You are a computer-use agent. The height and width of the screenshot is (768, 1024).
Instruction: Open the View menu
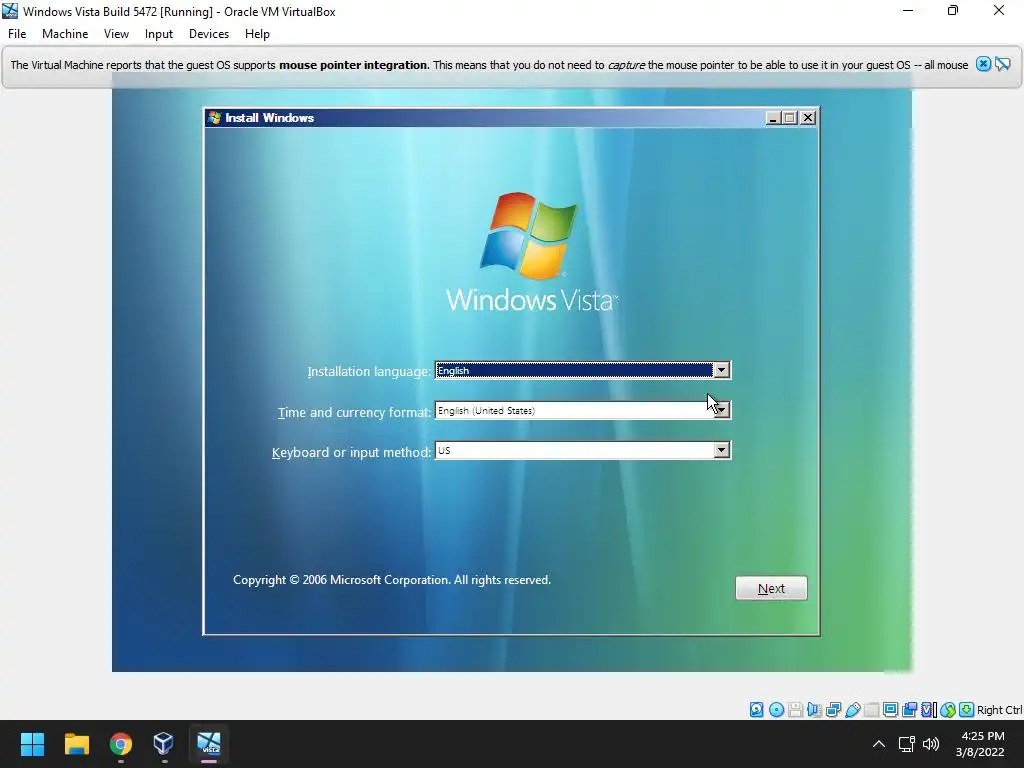(116, 34)
